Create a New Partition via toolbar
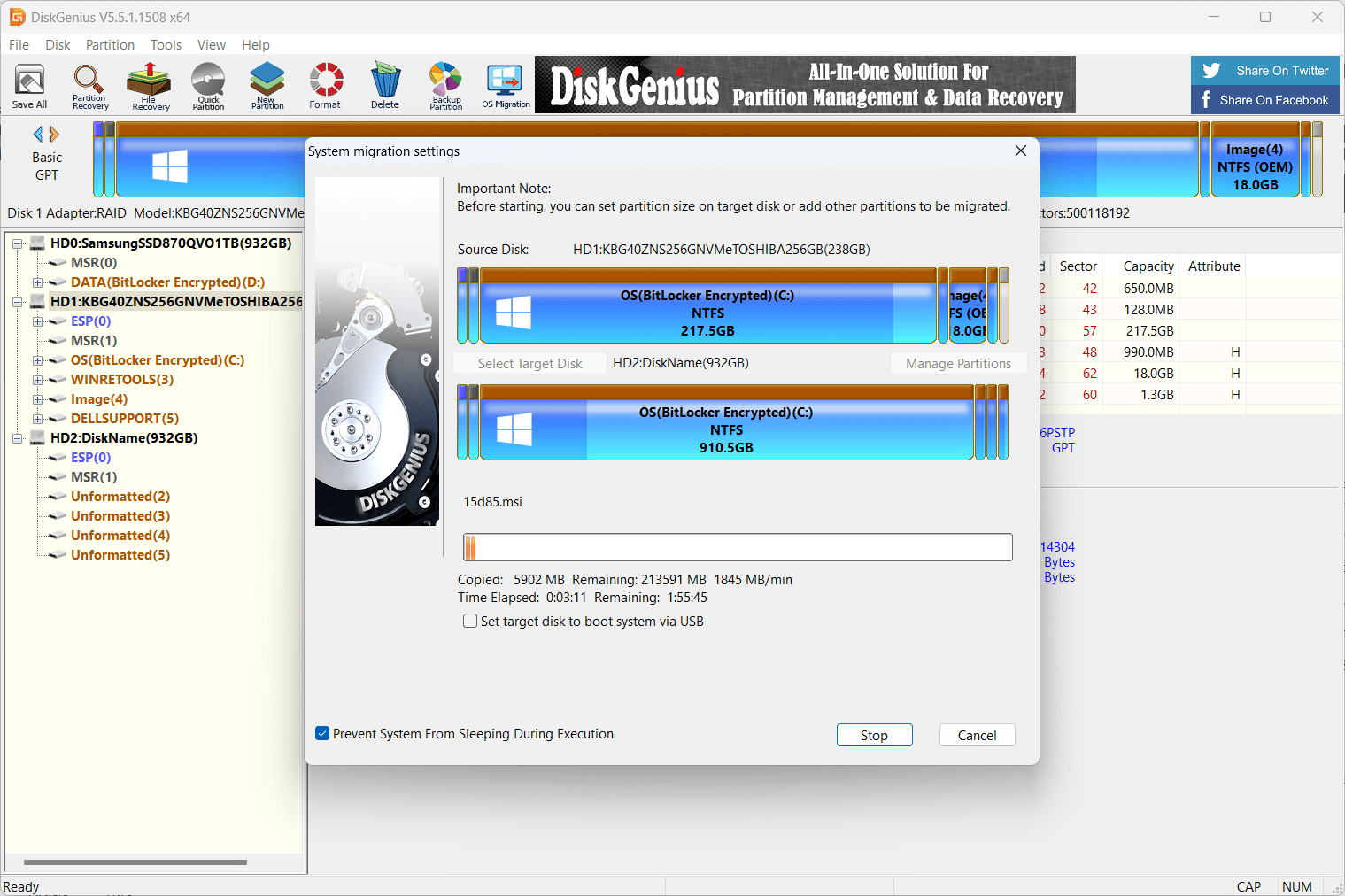 [267, 86]
